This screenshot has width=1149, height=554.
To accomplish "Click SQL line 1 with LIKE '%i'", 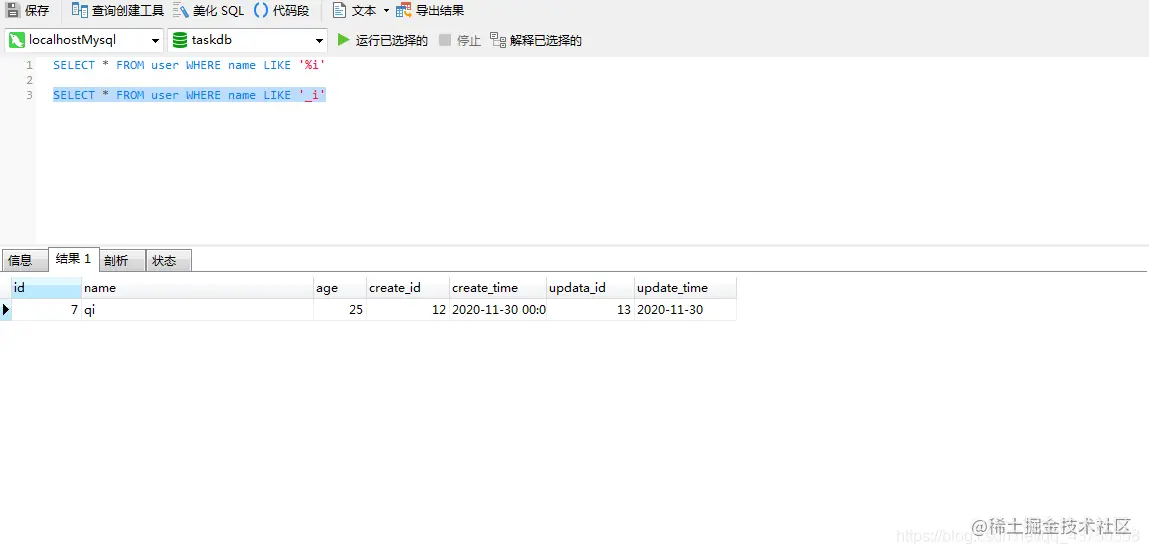I will click(x=189, y=65).
